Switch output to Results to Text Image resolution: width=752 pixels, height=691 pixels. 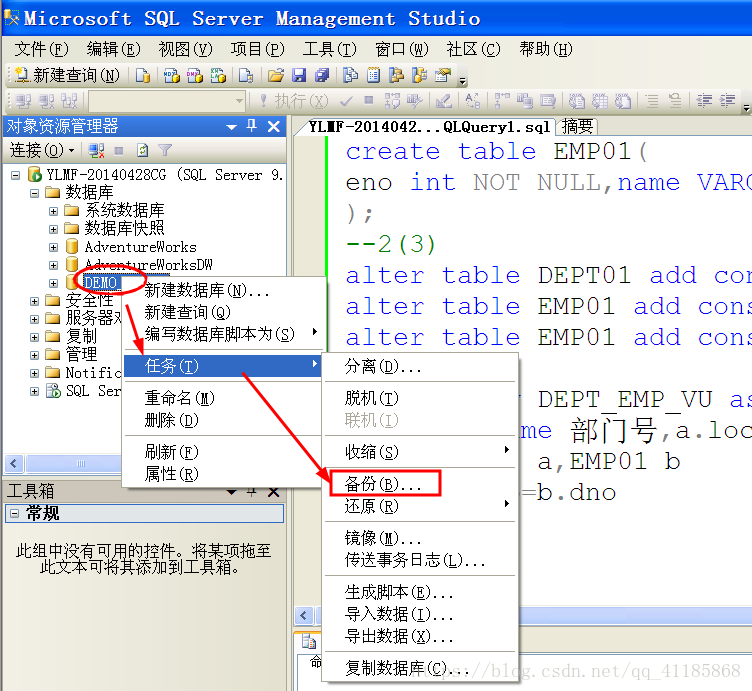pyautogui.click(x=576, y=101)
